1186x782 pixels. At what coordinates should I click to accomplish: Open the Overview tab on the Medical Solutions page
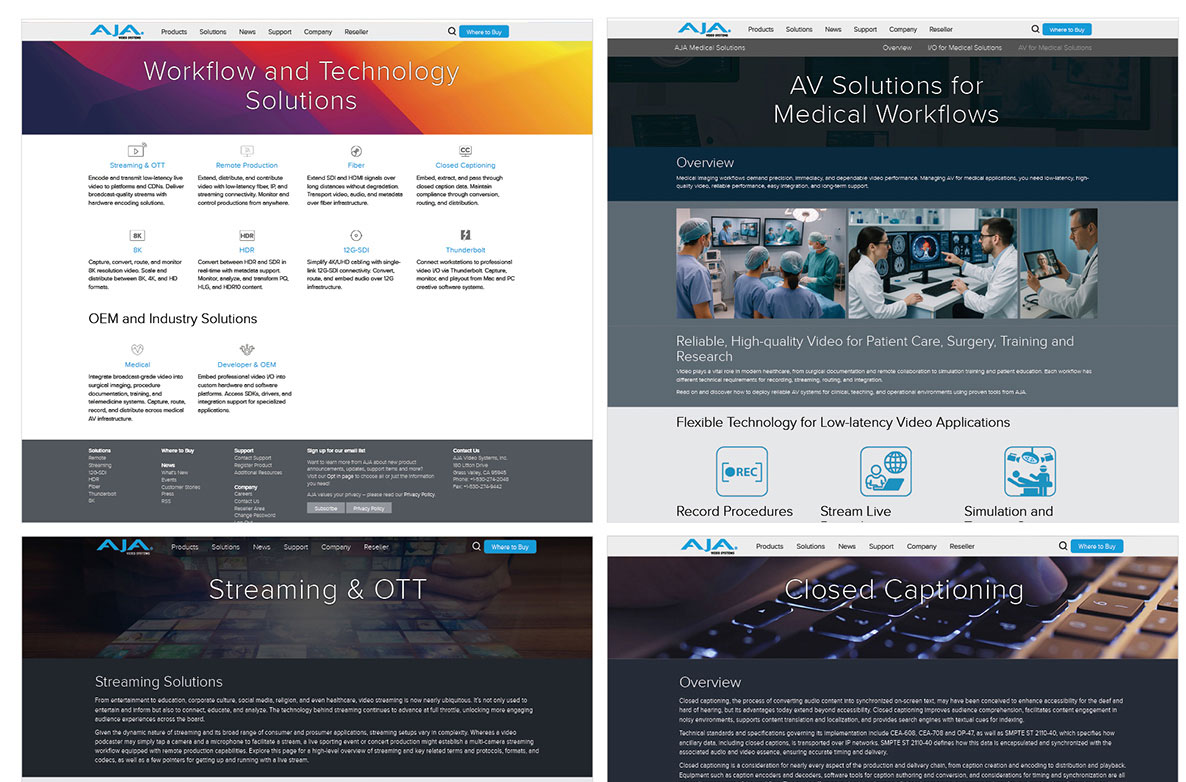coord(896,48)
